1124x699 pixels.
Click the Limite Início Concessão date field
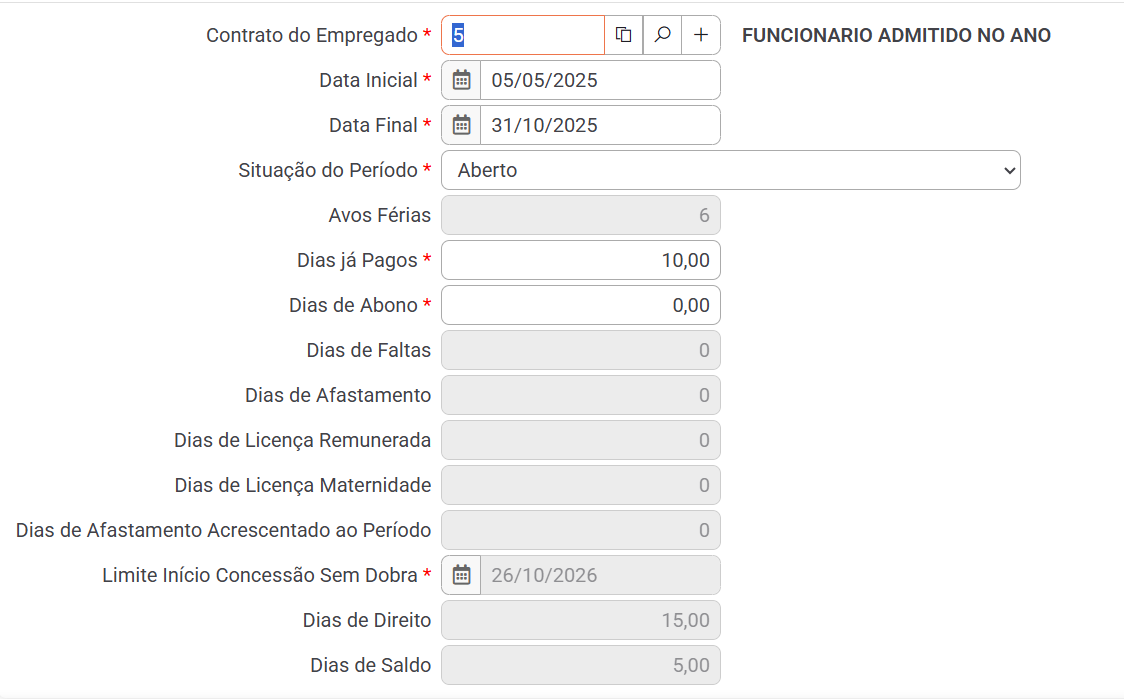[600, 575]
